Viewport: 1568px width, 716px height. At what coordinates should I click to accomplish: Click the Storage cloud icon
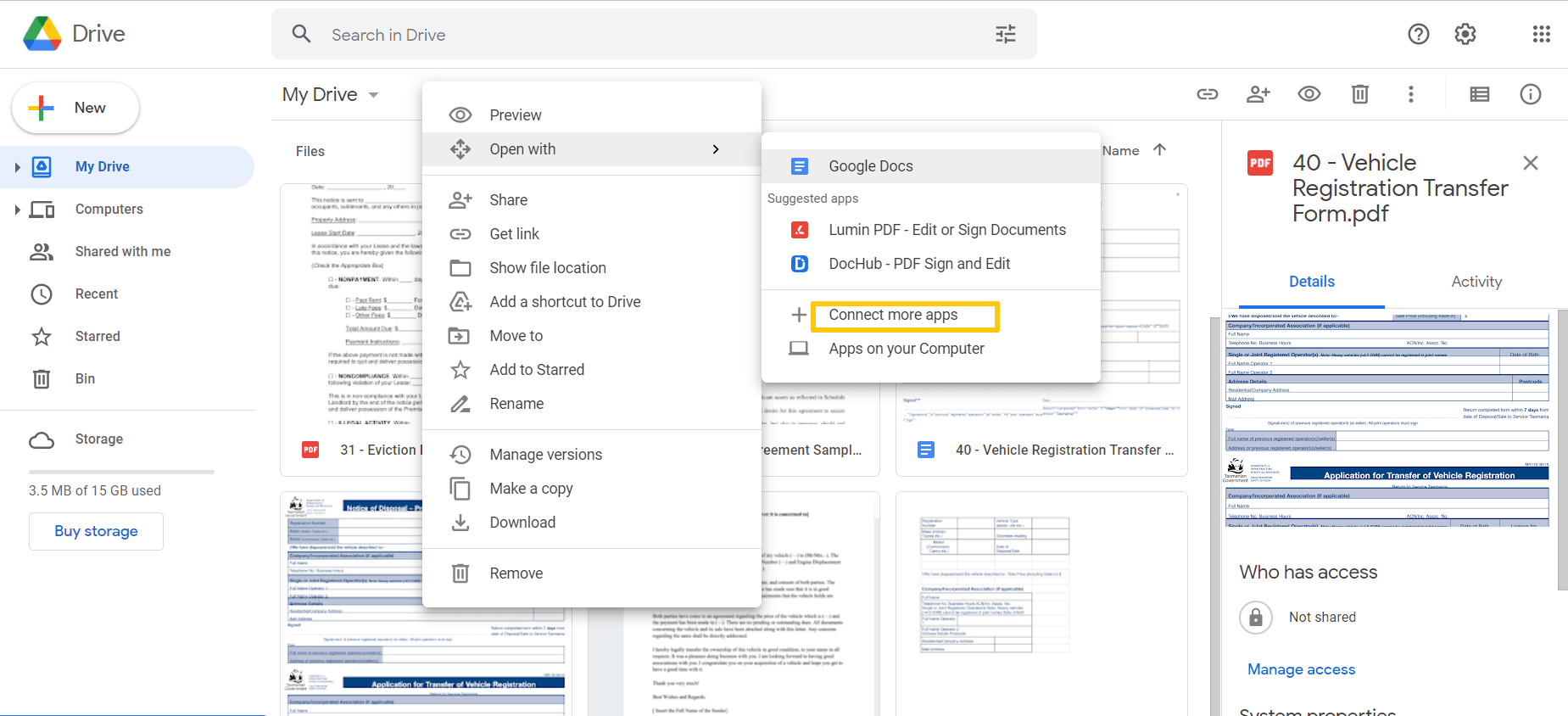[x=42, y=439]
